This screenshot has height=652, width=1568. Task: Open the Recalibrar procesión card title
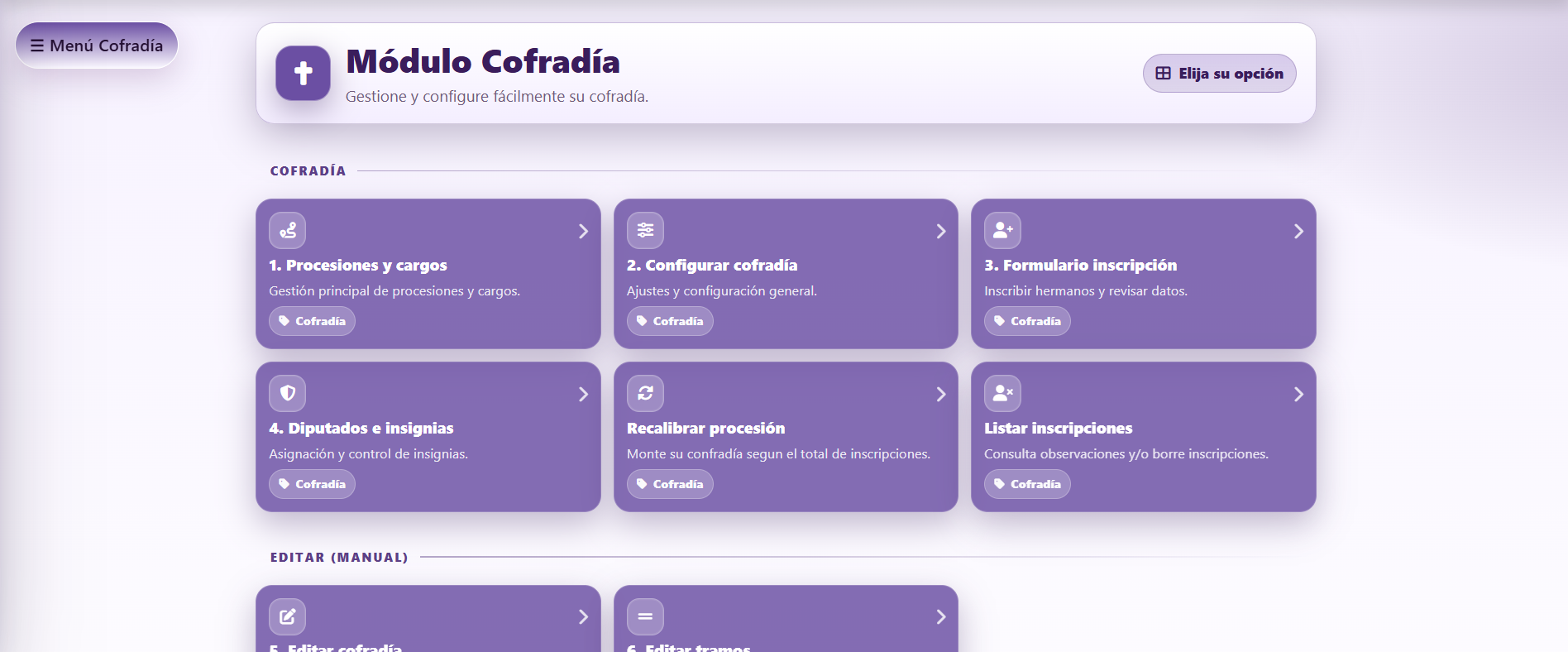coord(705,429)
